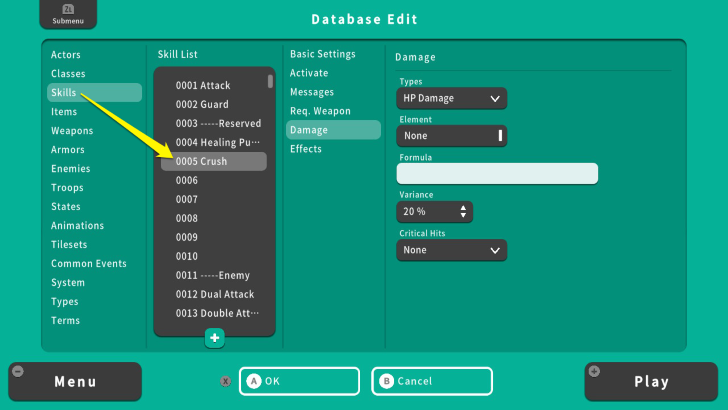
Task: Open the Classes category
Action: (68, 74)
